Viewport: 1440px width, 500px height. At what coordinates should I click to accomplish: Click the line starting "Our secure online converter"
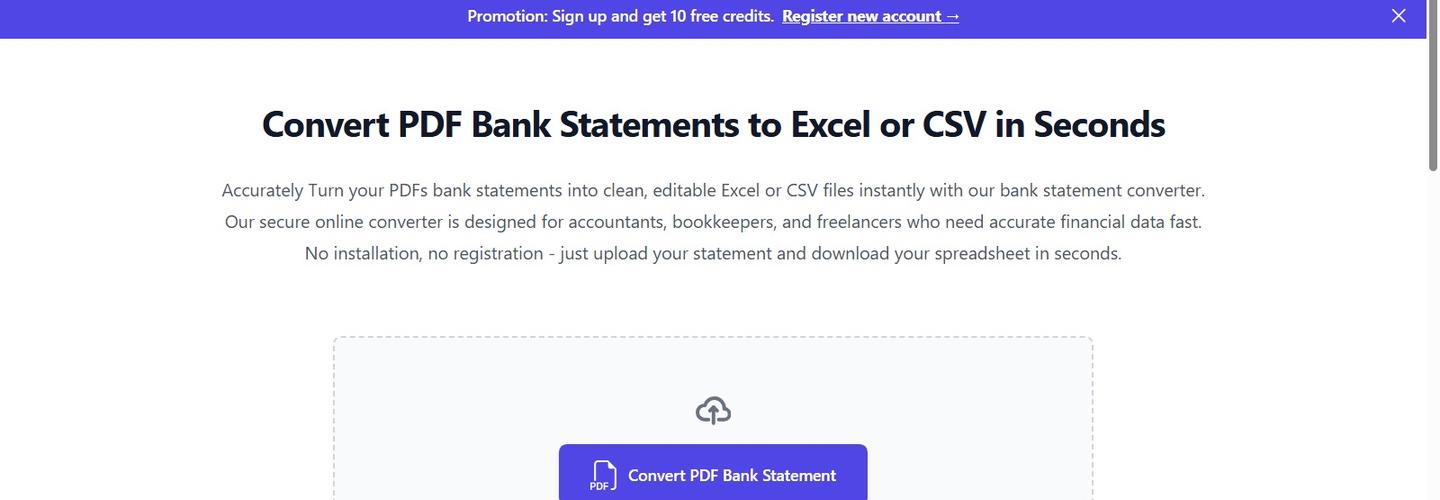(x=713, y=222)
